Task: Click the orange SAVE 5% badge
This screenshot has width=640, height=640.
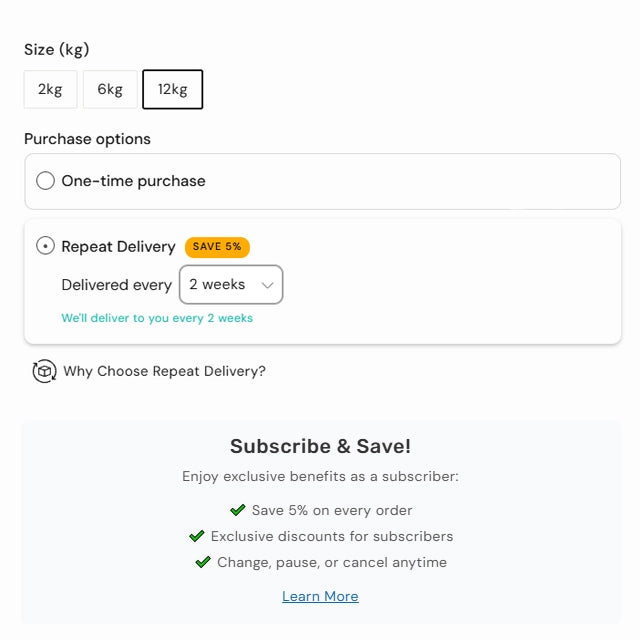Action: (217, 247)
